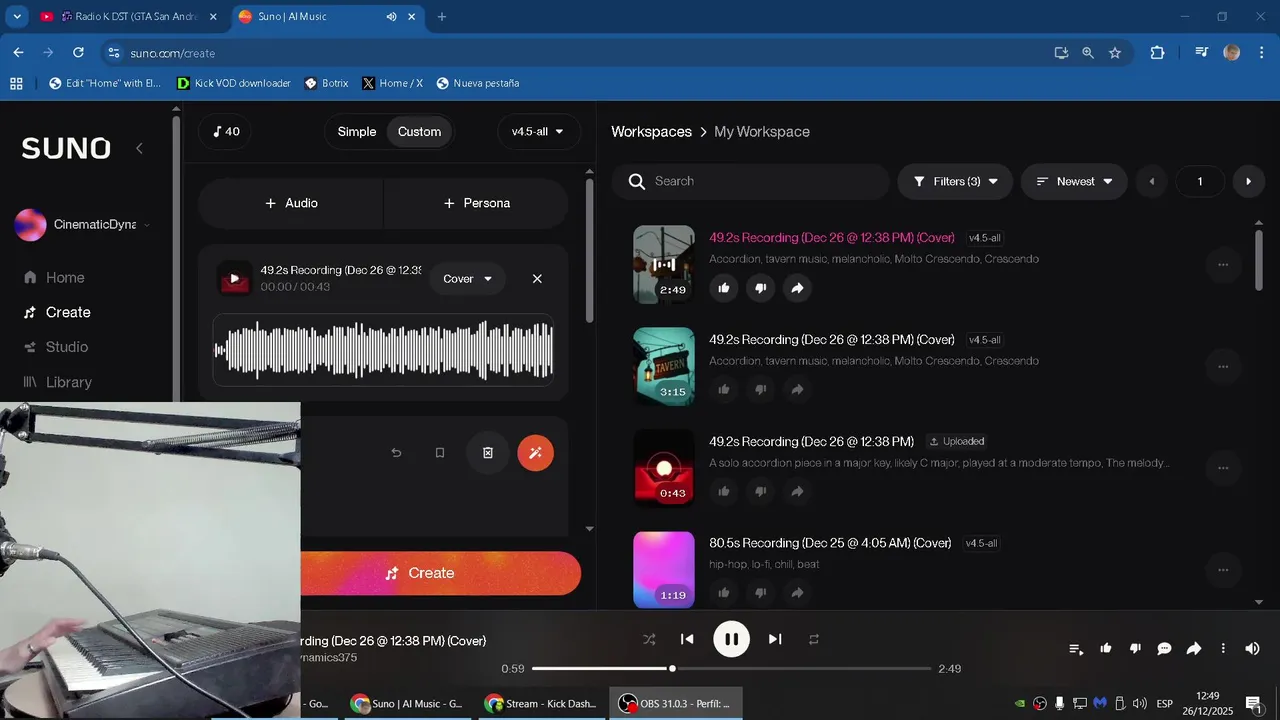The height and width of the screenshot is (720, 1280).
Task: Open more options for 80.5s Recording
Action: pyautogui.click(x=1223, y=570)
